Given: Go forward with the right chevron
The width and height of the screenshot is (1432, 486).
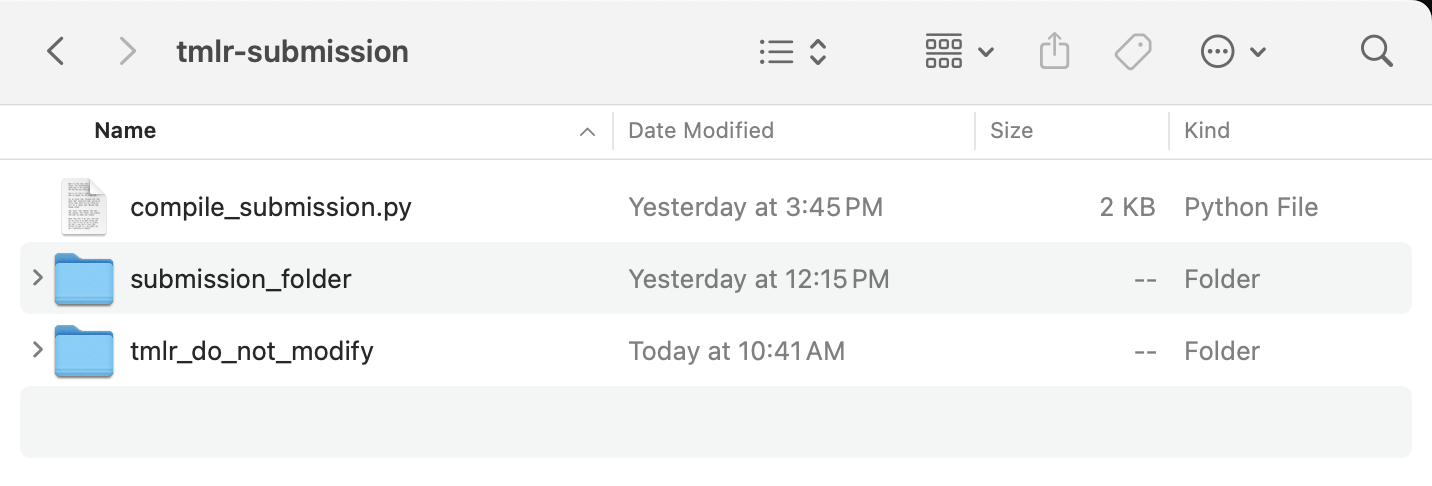Looking at the screenshot, I should point(127,51).
